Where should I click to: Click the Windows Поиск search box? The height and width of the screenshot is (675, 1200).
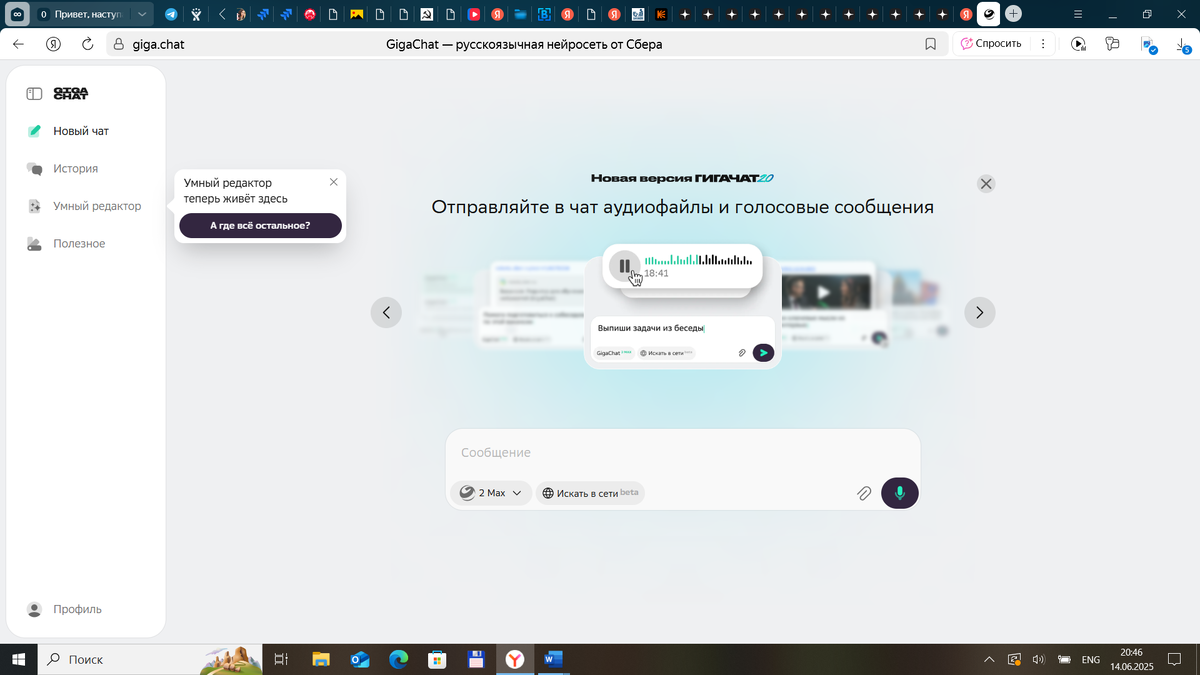point(150,659)
